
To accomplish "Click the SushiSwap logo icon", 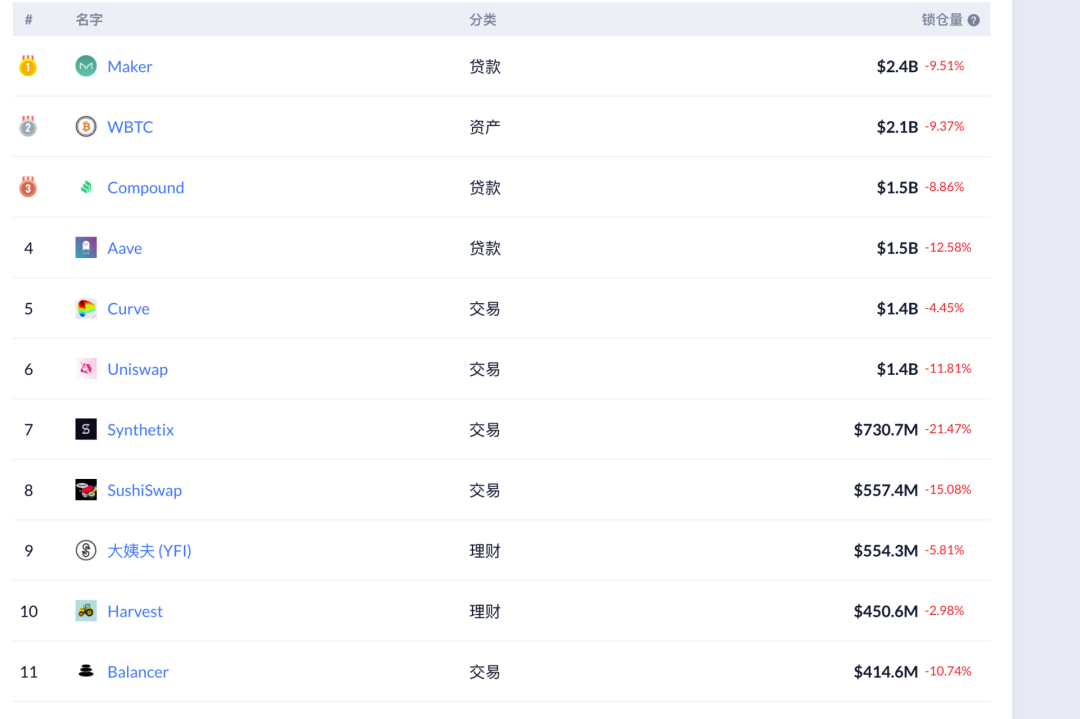I will click(86, 490).
